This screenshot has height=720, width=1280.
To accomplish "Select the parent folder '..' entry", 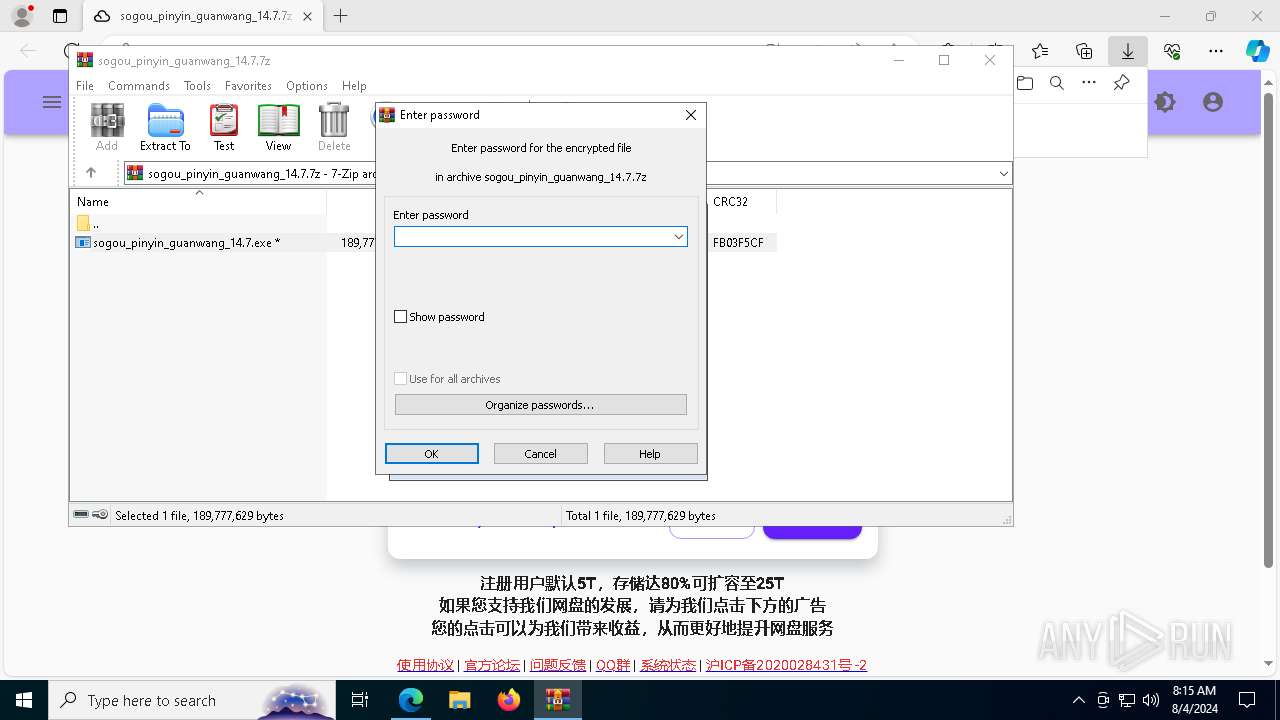I will tap(90, 223).
